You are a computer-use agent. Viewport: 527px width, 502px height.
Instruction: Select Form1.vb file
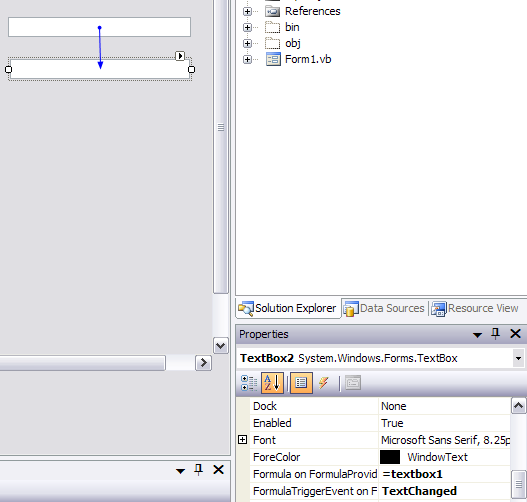click(308, 59)
